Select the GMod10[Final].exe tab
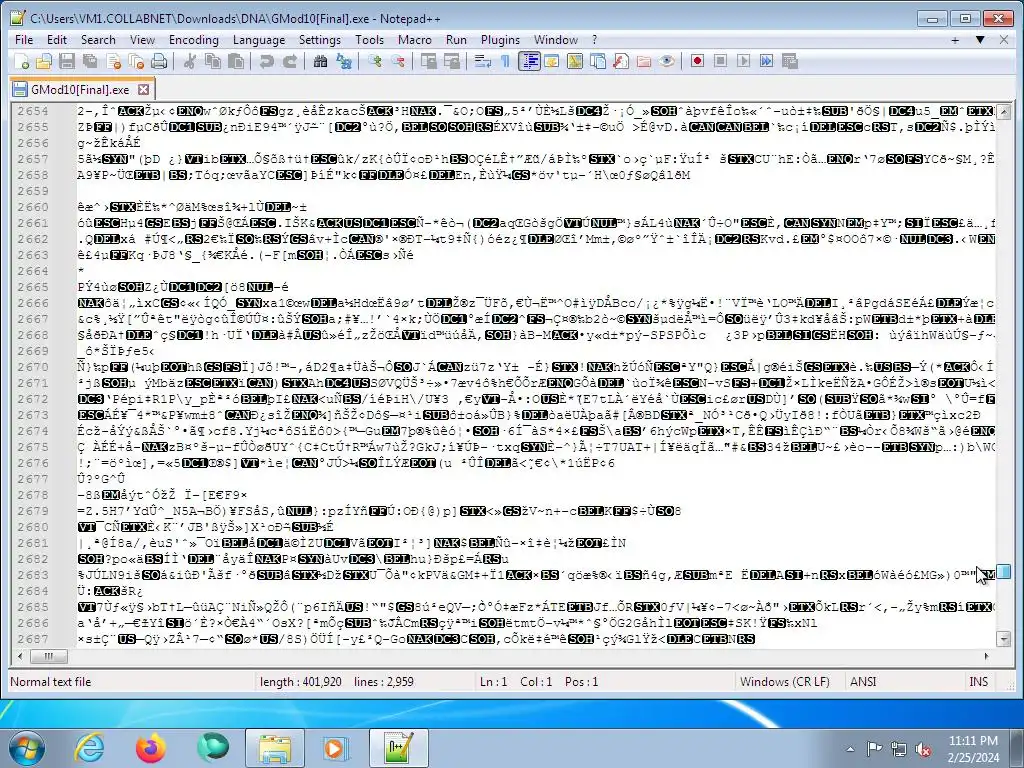The image size is (1024, 768). [80, 89]
